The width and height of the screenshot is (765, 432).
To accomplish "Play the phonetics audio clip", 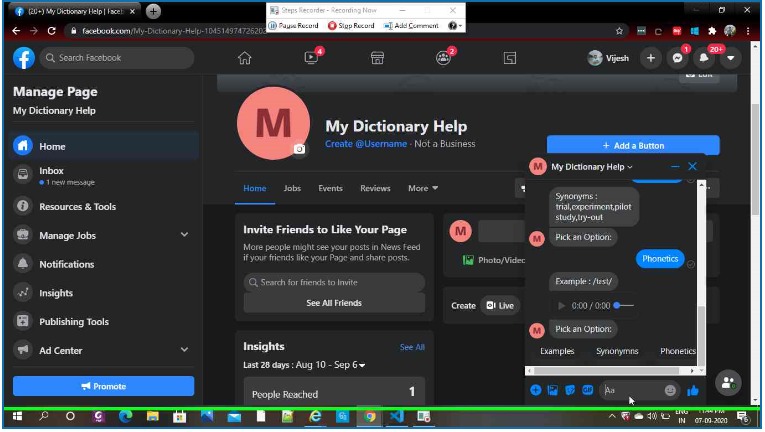I will click(x=562, y=306).
